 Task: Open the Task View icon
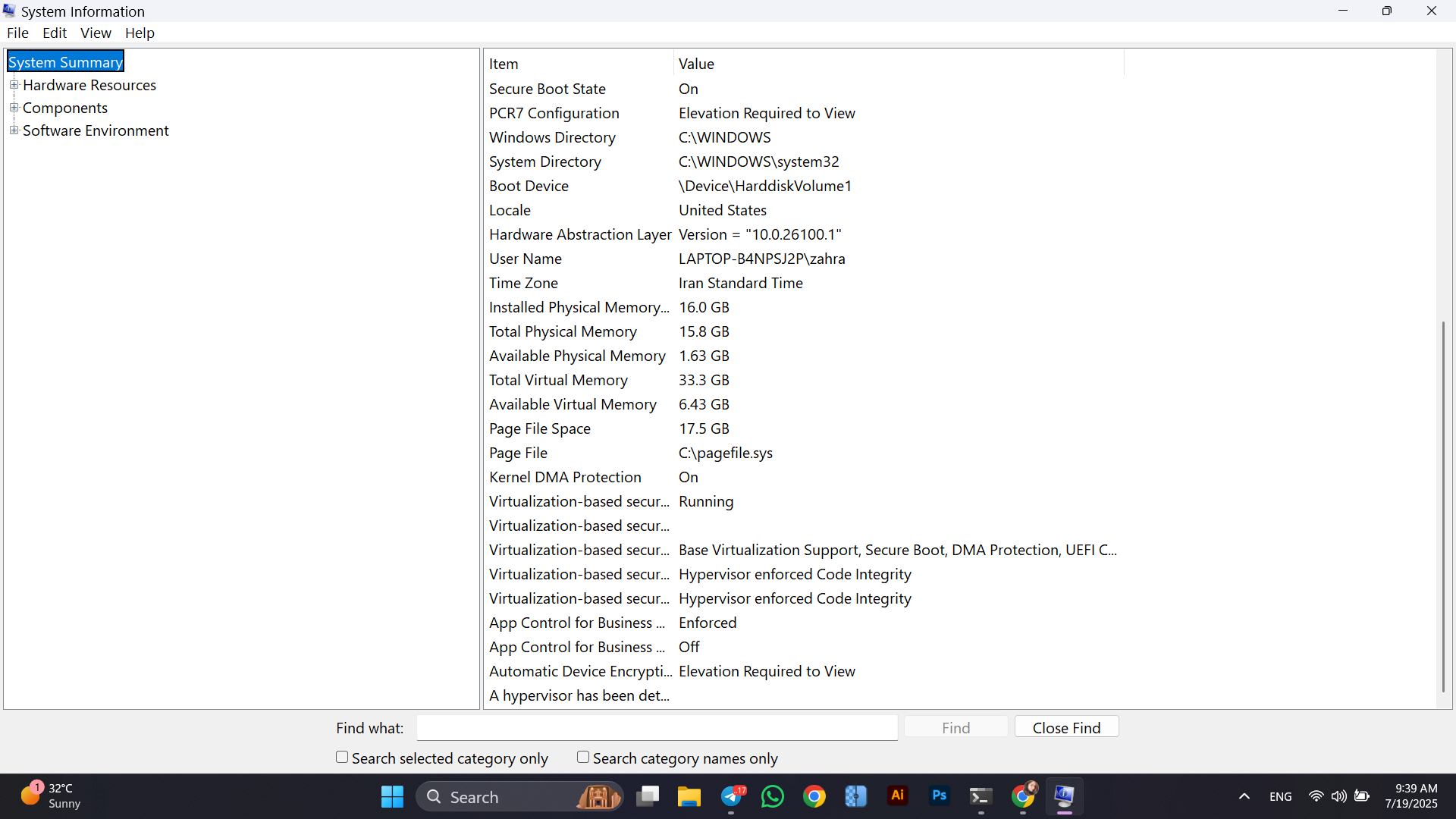(x=648, y=796)
